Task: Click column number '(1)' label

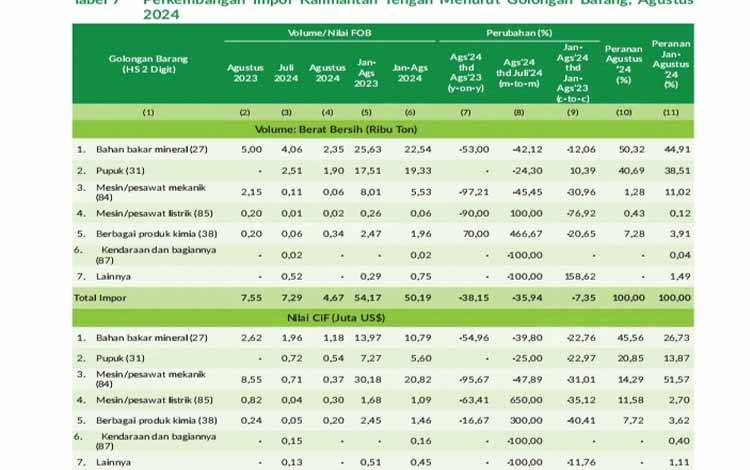Action: tap(148, 112)
